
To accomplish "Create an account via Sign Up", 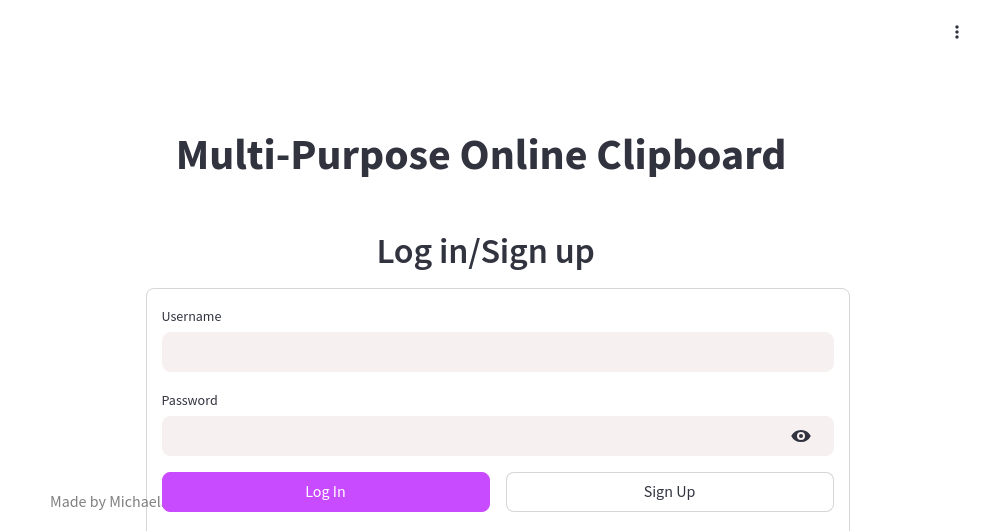I will click(669, 491).
